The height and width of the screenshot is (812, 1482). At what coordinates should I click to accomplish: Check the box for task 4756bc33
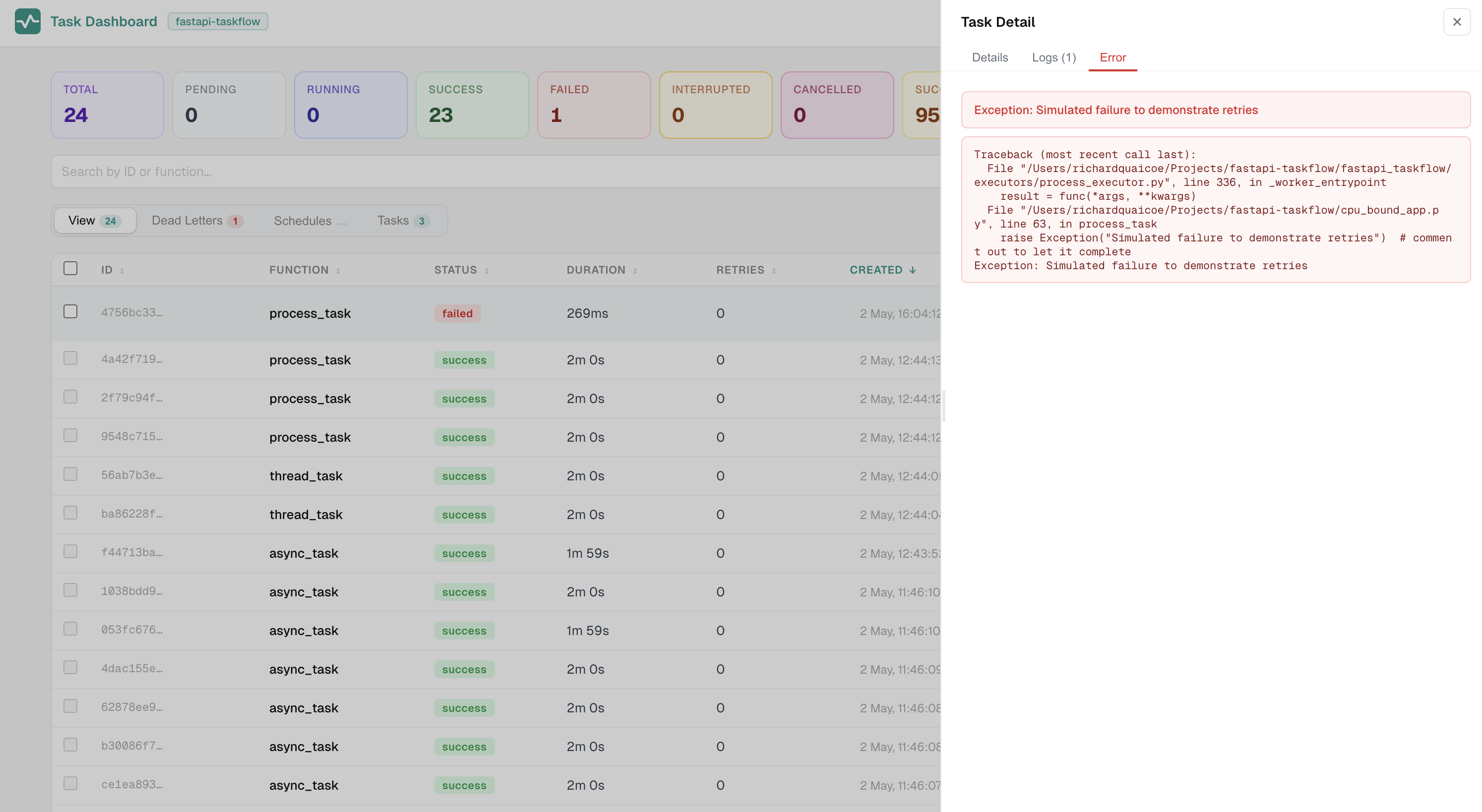(x=70, y=311)
